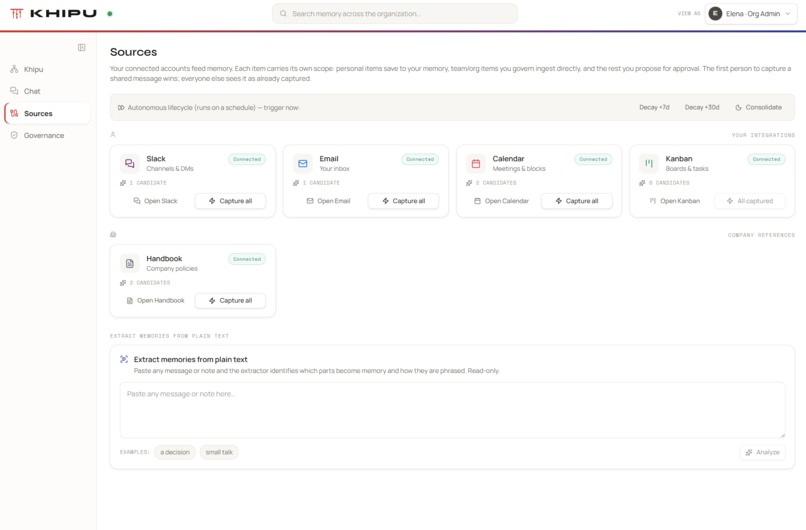Click Kanban's All captured button

[x=750, y=201]
